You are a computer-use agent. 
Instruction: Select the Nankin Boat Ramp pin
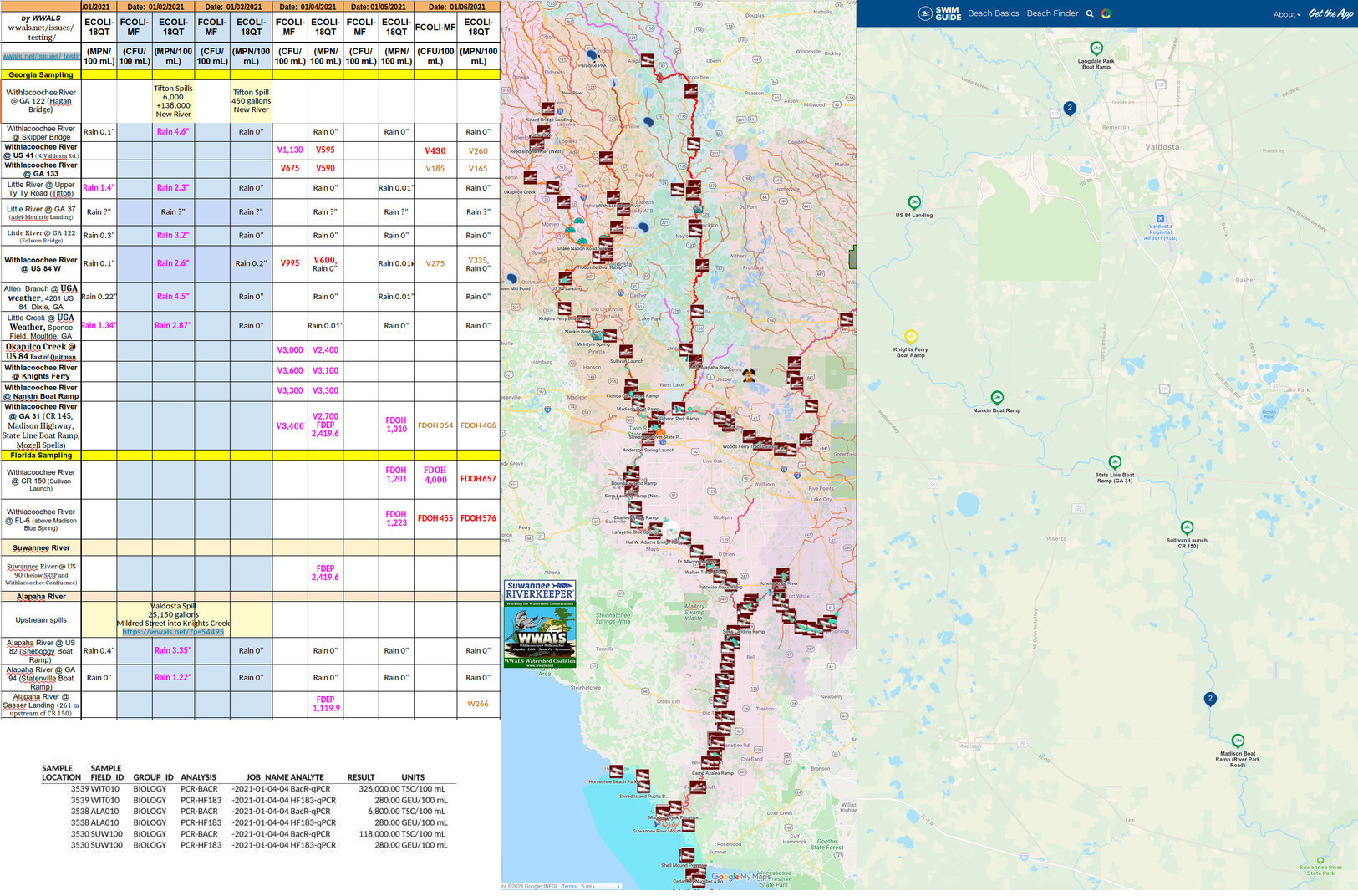997,398
